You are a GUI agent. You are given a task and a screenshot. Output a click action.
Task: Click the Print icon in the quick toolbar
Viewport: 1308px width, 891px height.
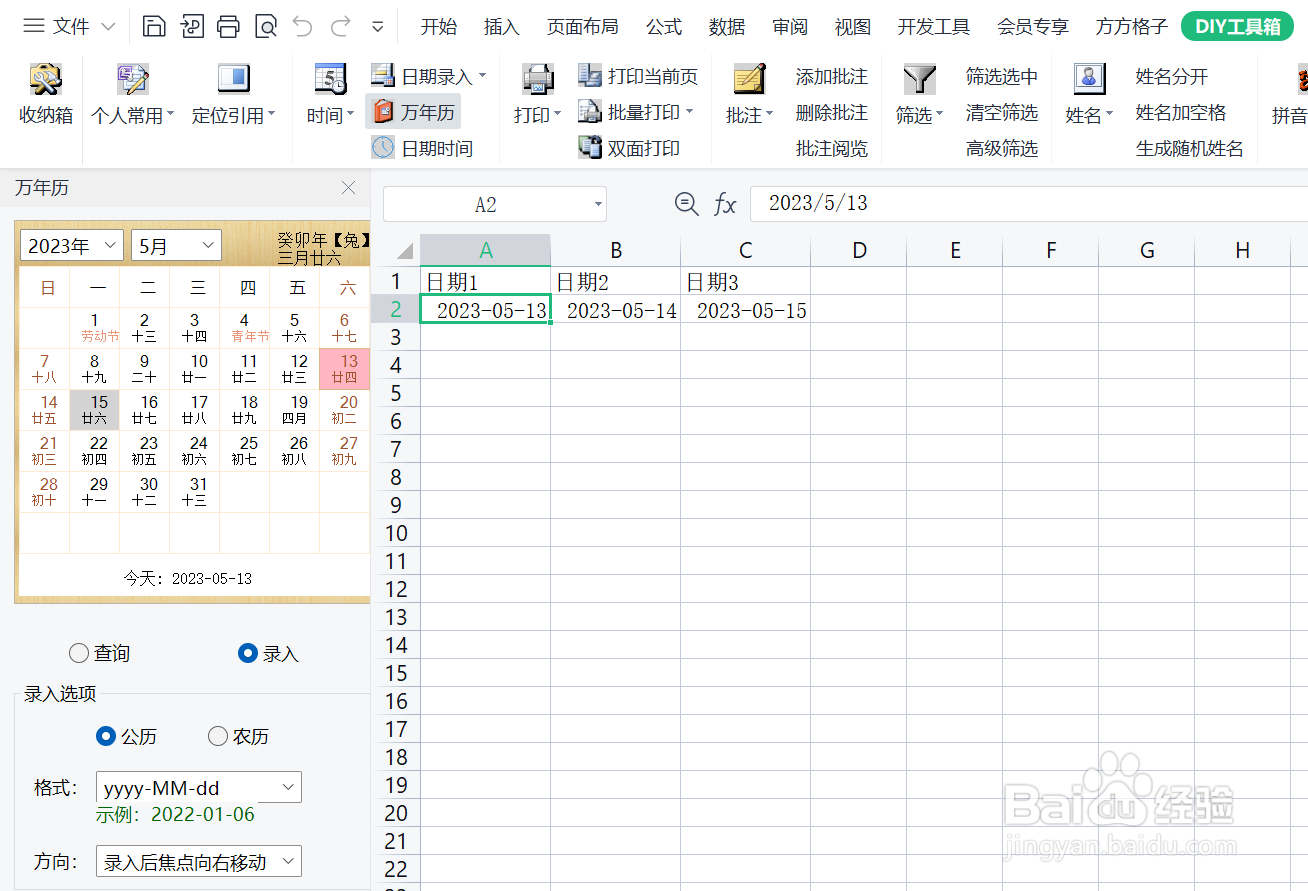[228, 26]
